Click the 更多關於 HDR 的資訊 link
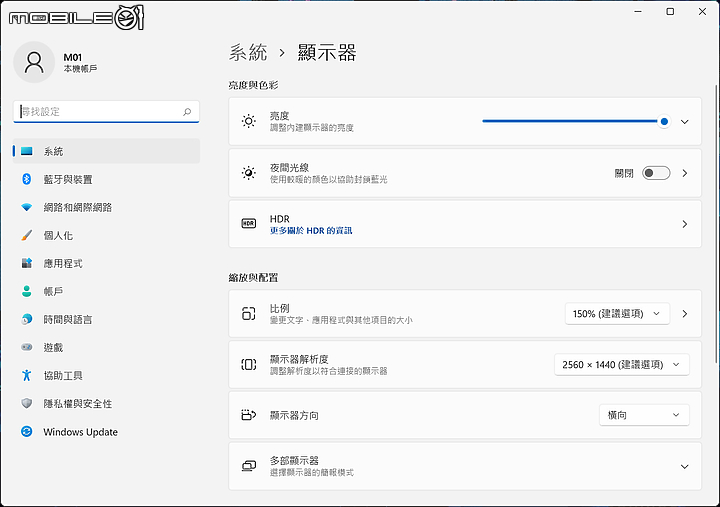Viewport: 720px width, 507px height. tap(311, 231)
